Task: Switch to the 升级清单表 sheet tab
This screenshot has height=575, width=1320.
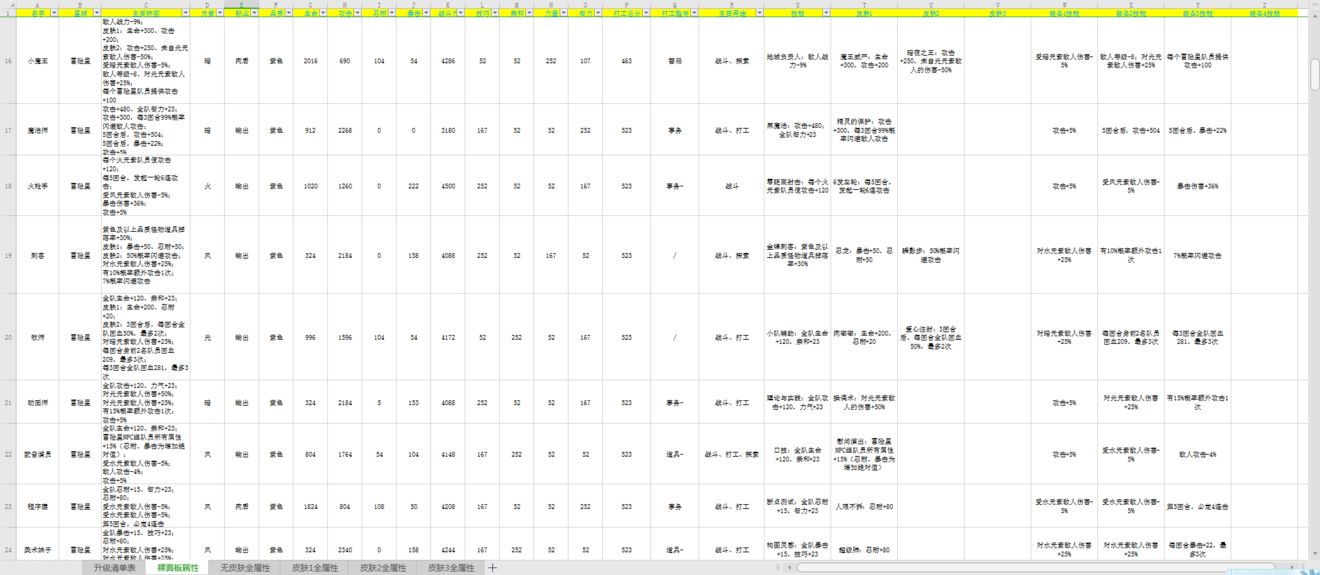Action: click(115, 568)
